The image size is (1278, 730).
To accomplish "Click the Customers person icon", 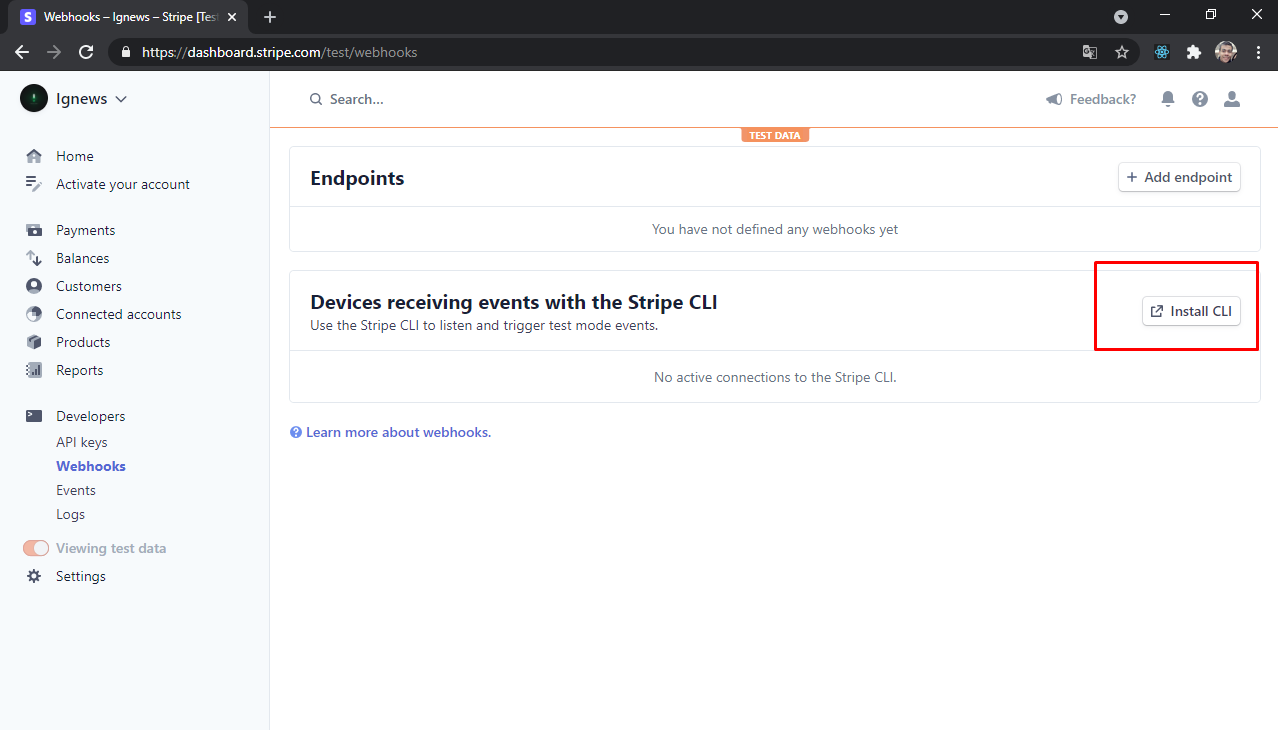I will click(34, 286).
